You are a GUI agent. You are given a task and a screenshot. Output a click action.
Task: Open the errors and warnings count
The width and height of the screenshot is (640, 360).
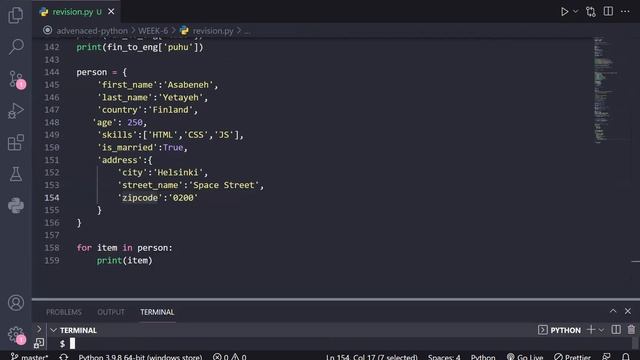tap(229, 357)
